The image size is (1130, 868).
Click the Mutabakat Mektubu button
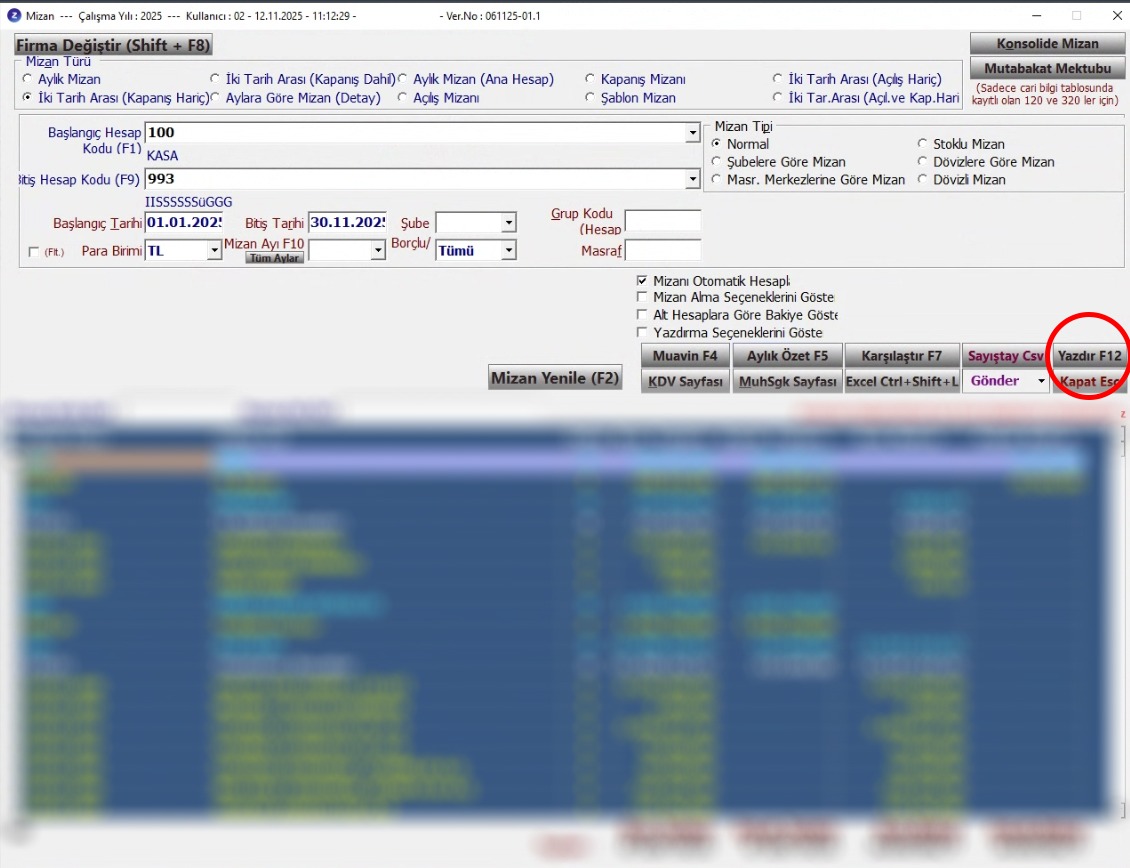pos(1047,69)
